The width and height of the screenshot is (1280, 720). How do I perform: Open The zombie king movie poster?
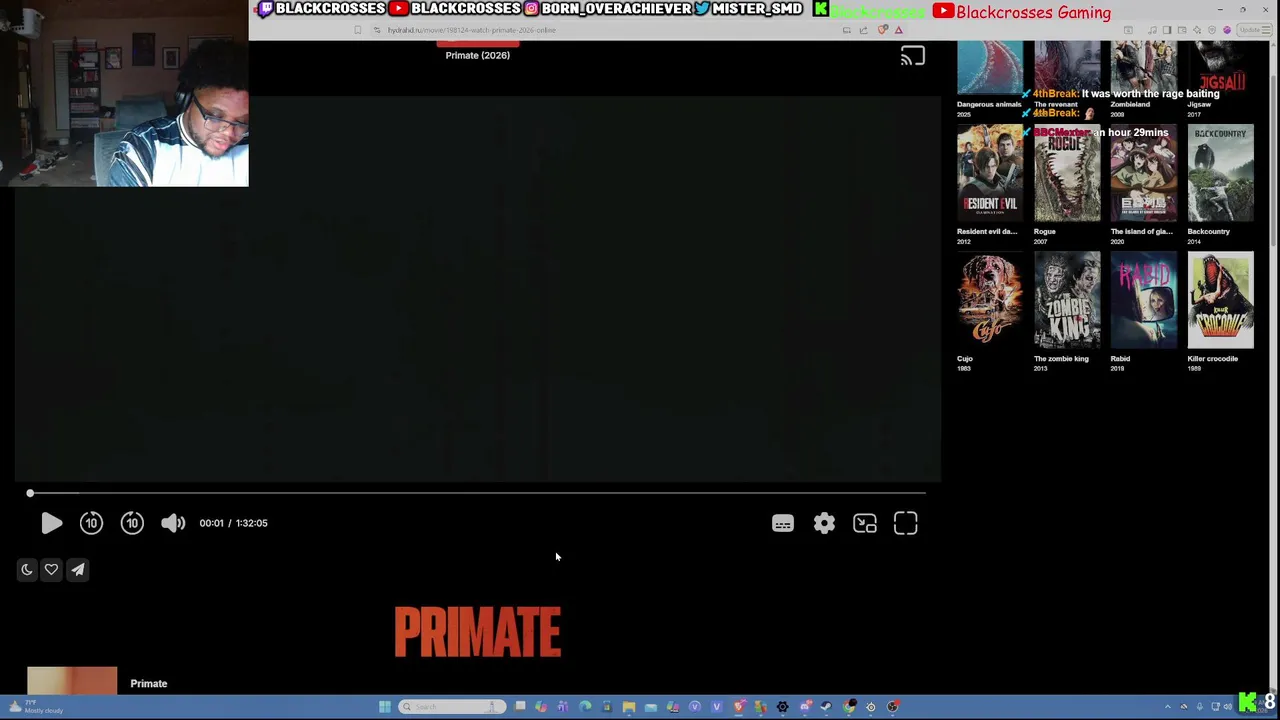click(1067, 300)
